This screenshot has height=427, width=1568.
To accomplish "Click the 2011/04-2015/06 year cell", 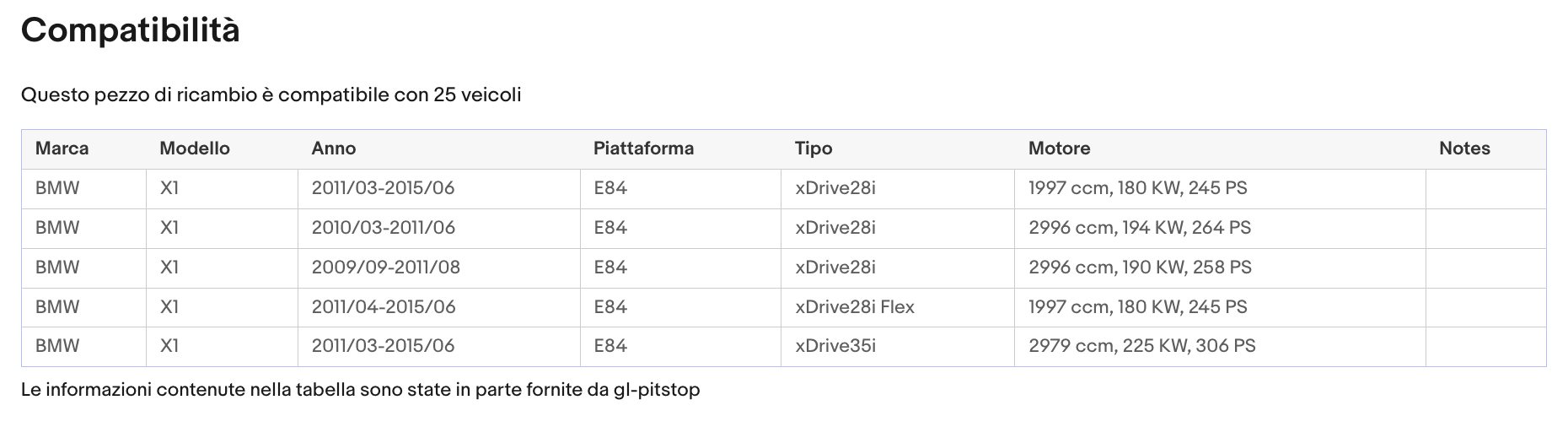I will tap(384, 307).
